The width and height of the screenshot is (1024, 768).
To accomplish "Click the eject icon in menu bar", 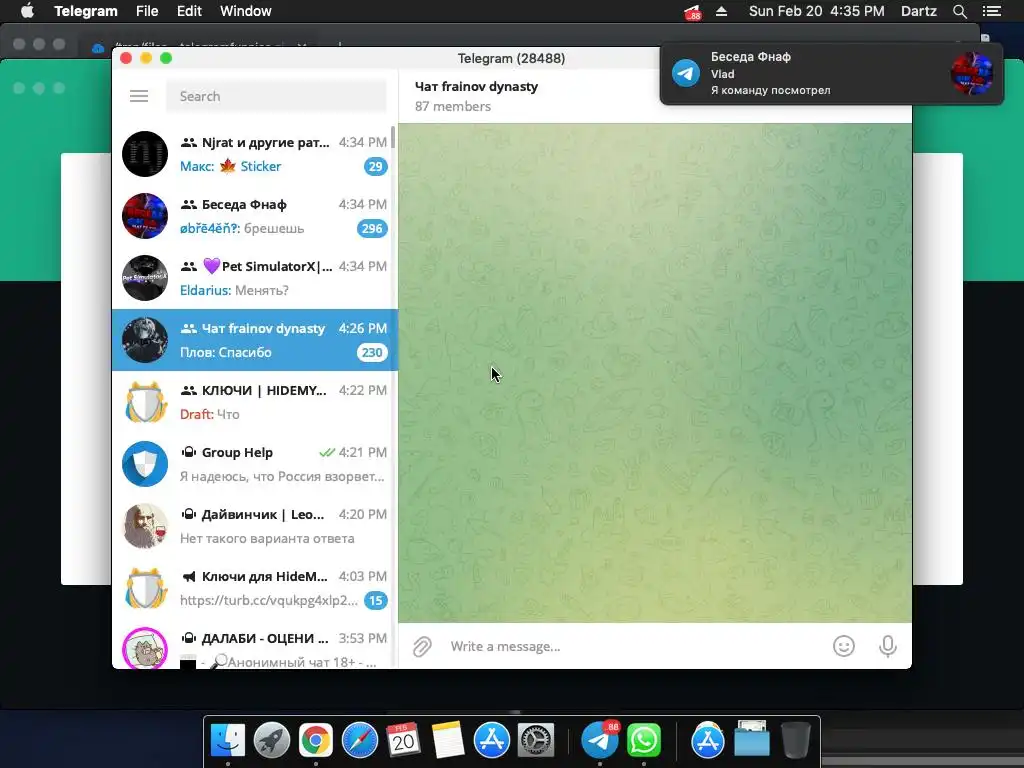I will pyautogui.click(x=722, y=11).
